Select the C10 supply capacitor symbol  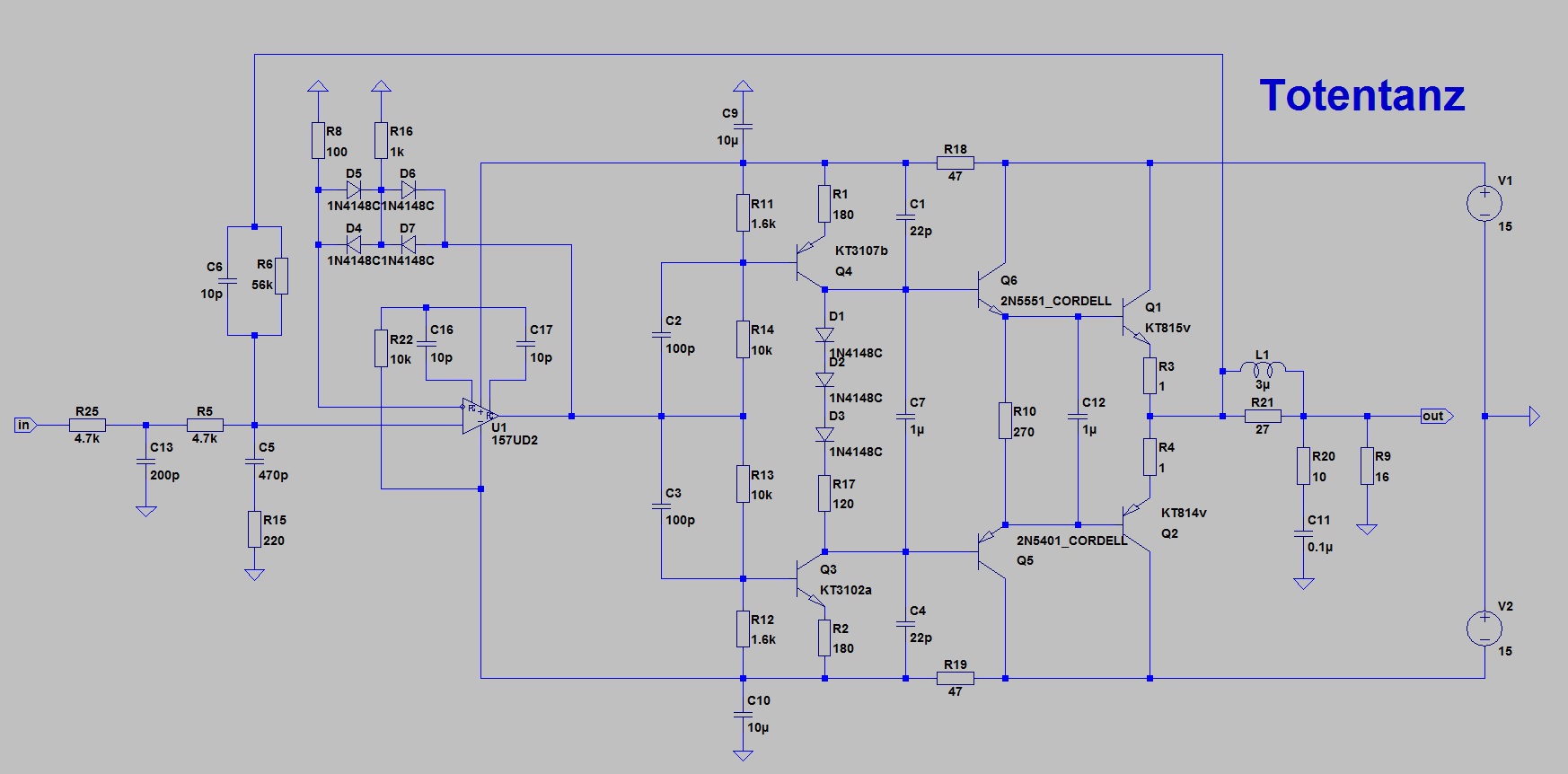point(743,714)
